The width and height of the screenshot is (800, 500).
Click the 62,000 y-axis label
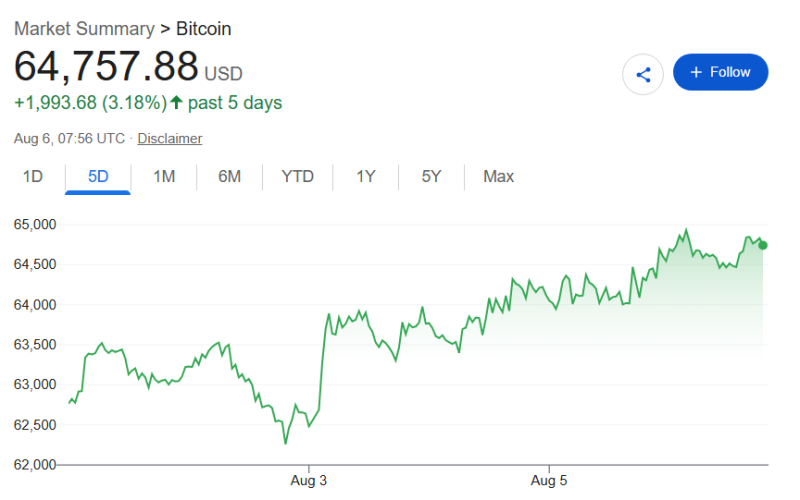[x=35, y=464]
